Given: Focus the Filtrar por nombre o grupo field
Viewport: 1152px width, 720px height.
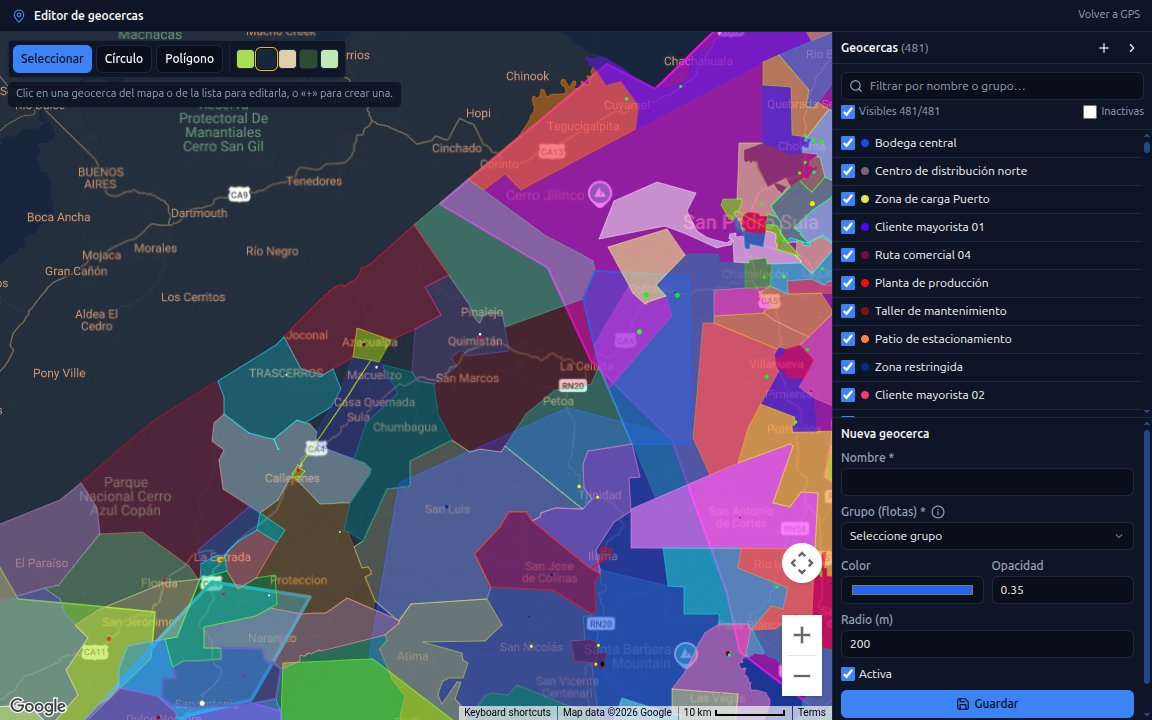Looking at the screenshot, I should tap(991, 86).
